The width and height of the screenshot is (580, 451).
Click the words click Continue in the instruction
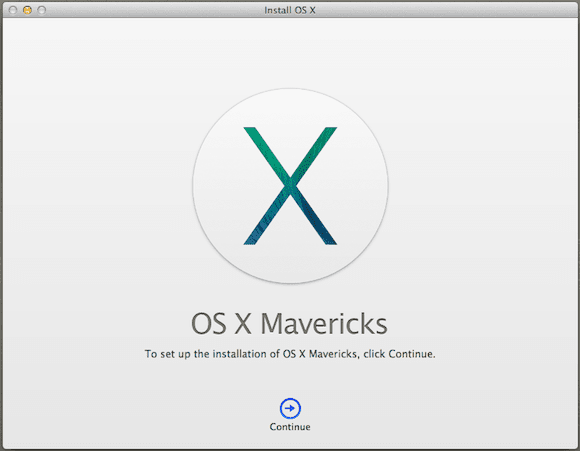[399, 354]
